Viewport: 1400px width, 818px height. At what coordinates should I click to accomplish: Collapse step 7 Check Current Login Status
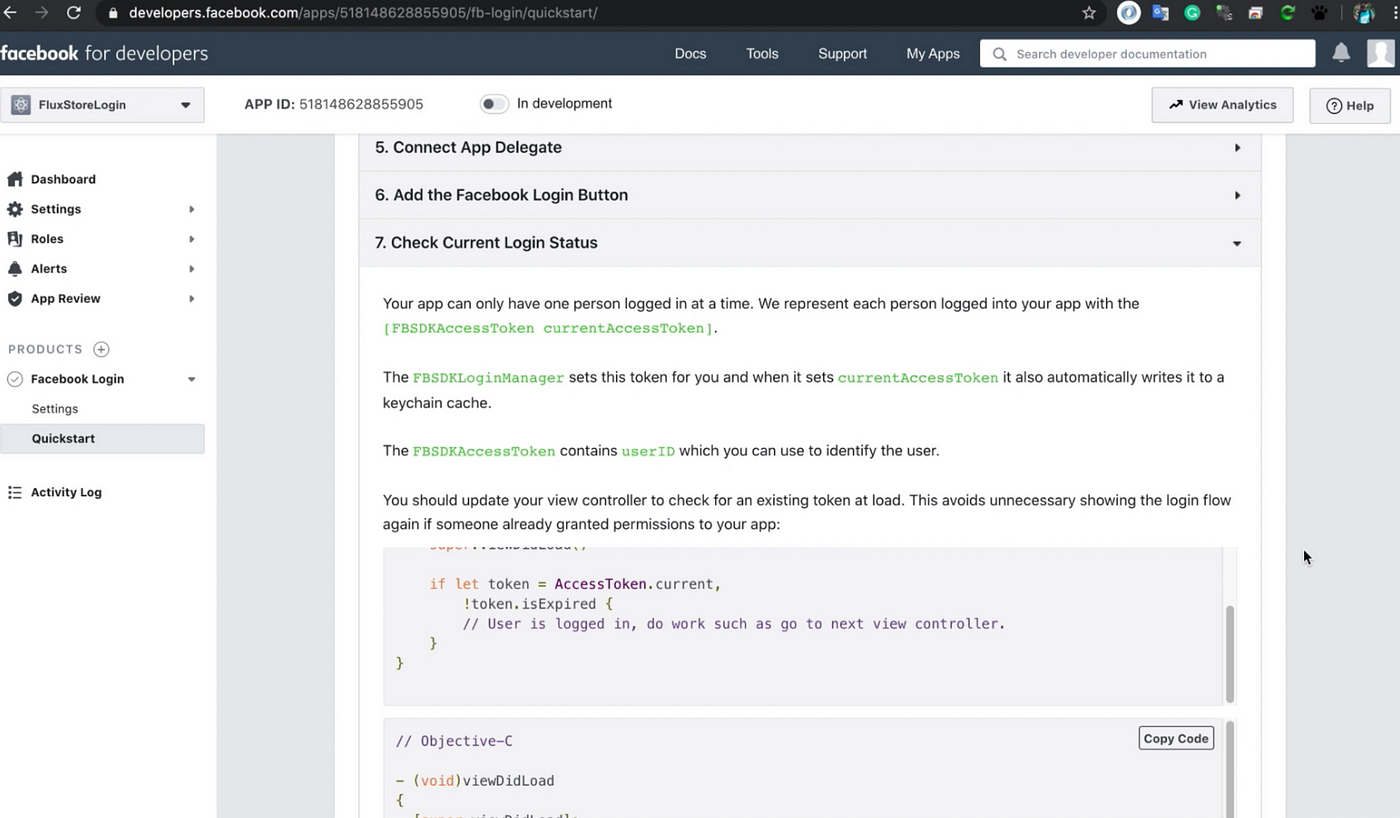click(x=809, y=243)
